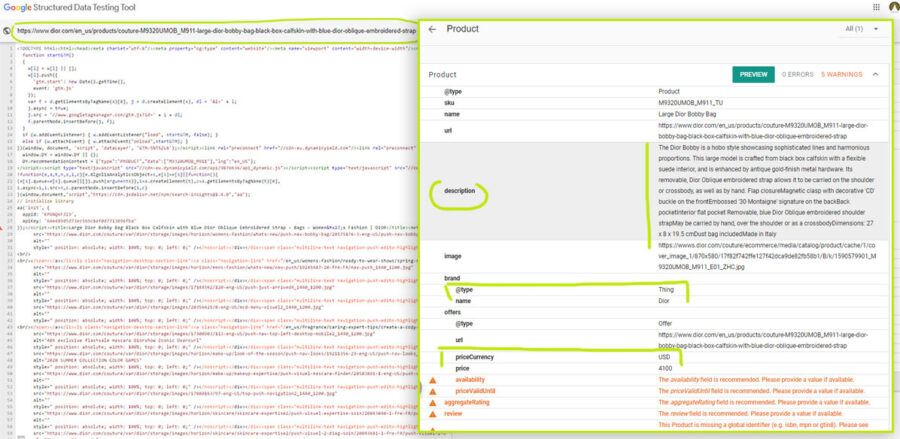Click the PREVIEW button
Viewport: 900px width, 439px height.
pyautogui.click(x=753, y=75)
